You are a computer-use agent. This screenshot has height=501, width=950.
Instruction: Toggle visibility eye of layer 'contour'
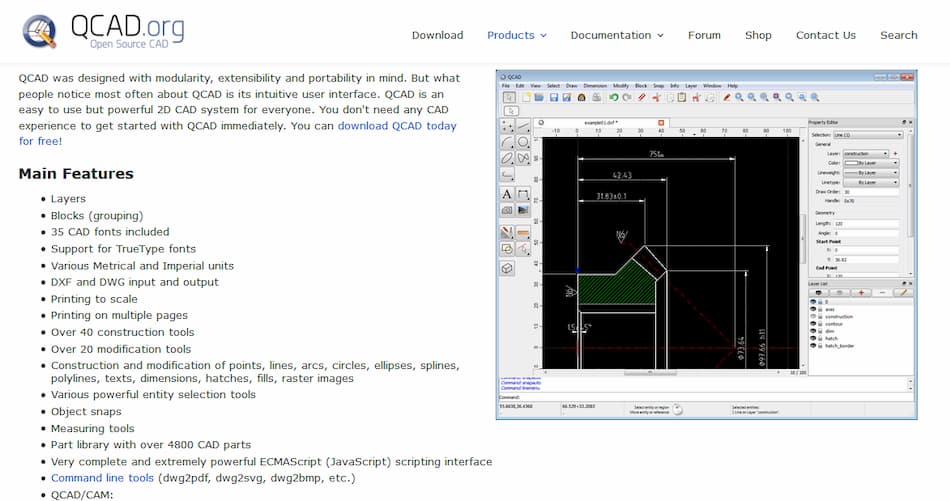pyautogui.click(x=813, y=323)
